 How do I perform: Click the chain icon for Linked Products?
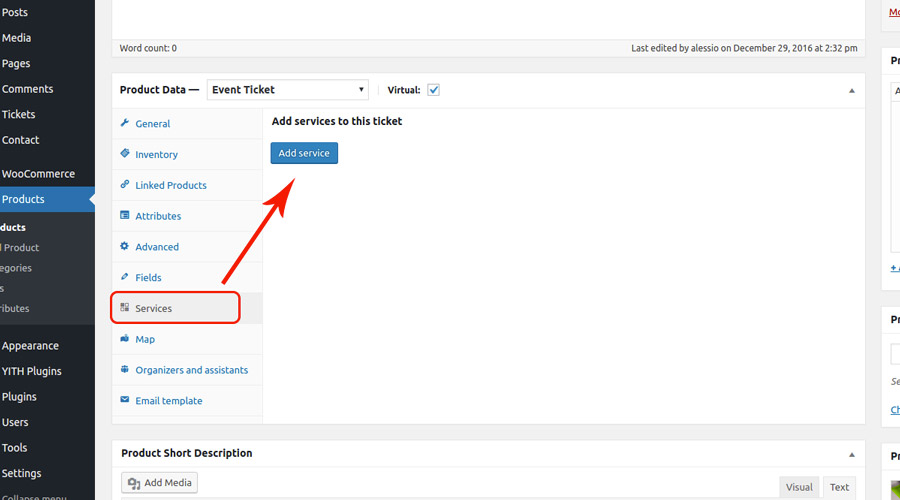[x=125, y=185]
